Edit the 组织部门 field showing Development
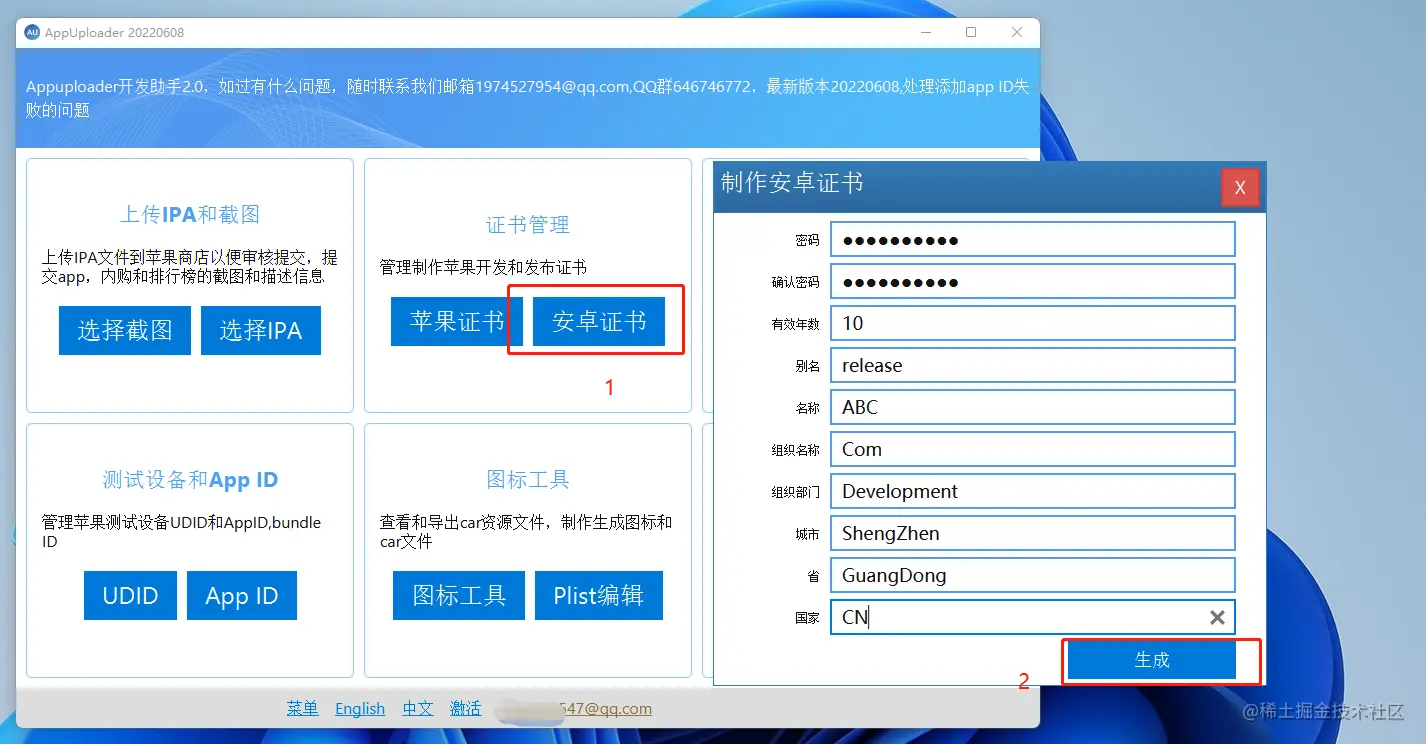1426x744 pixels. point(1033,491)
